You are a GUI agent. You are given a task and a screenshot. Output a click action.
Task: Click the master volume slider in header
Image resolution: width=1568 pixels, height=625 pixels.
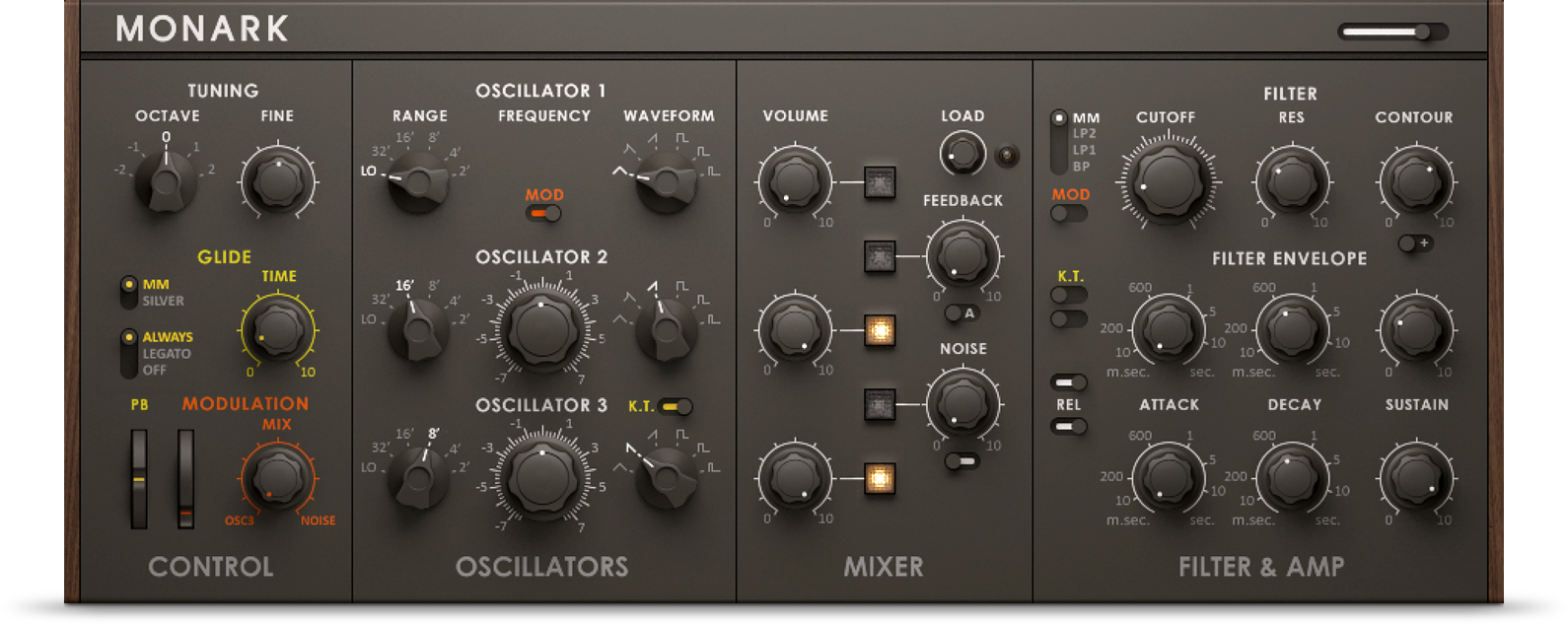point(1392,32)
